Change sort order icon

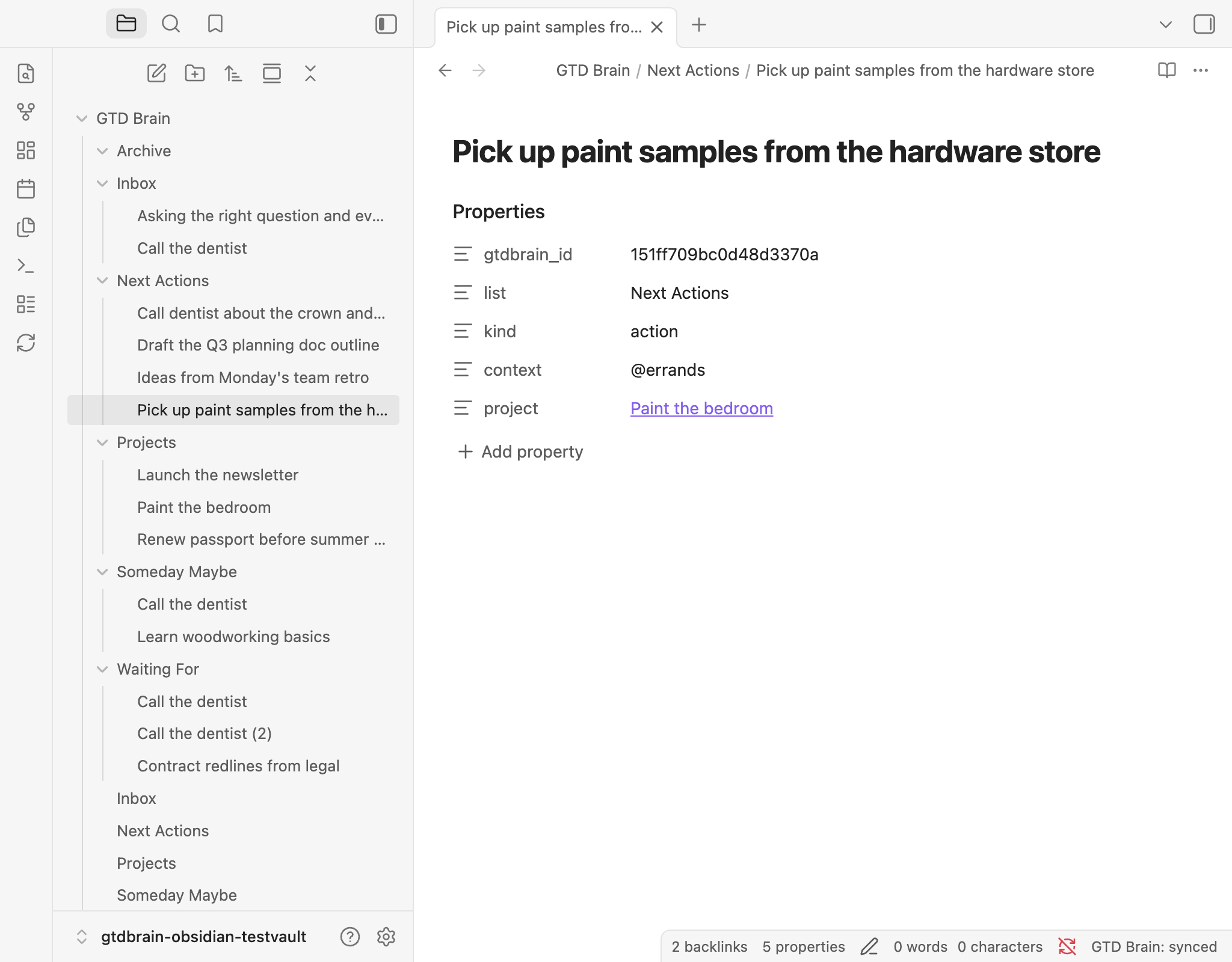[x=233, y=73]
